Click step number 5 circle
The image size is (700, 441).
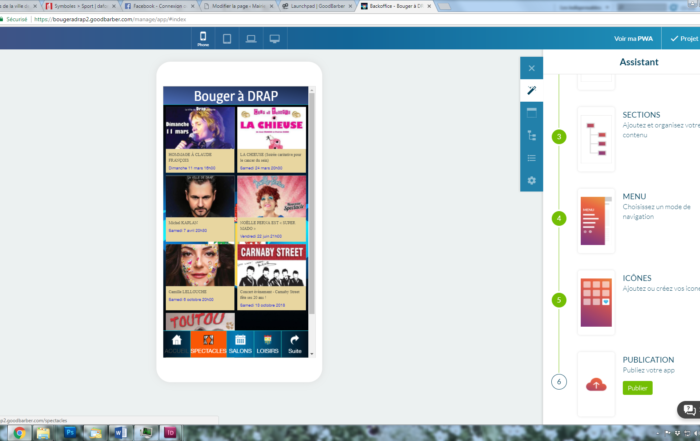pyautogui.click(x=559, y=300)
